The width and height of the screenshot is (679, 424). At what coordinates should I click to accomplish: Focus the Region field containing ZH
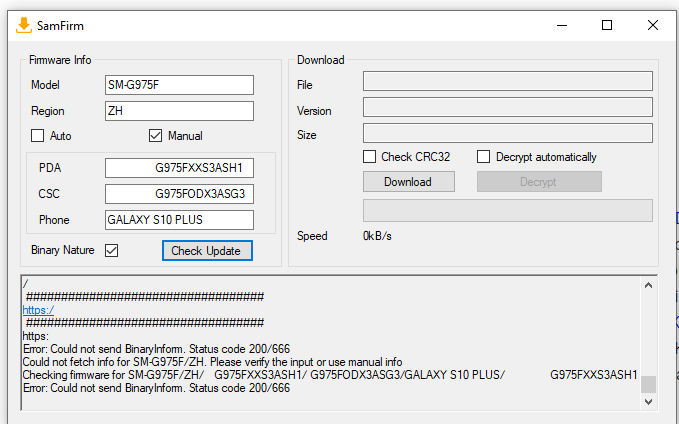tap(179, 111)
